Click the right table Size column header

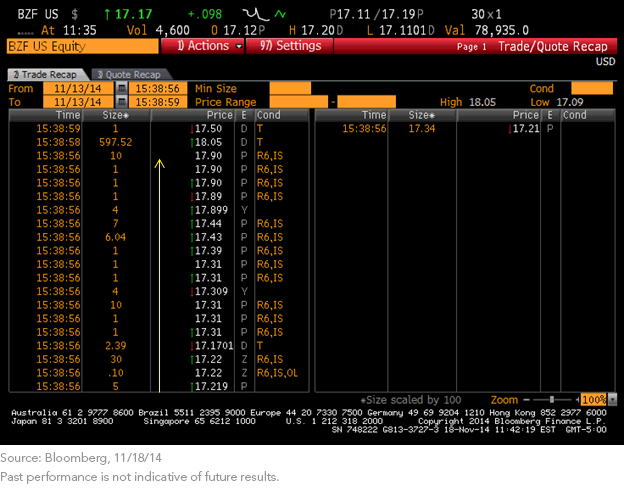pyautogui.click(x=422, y=115)
